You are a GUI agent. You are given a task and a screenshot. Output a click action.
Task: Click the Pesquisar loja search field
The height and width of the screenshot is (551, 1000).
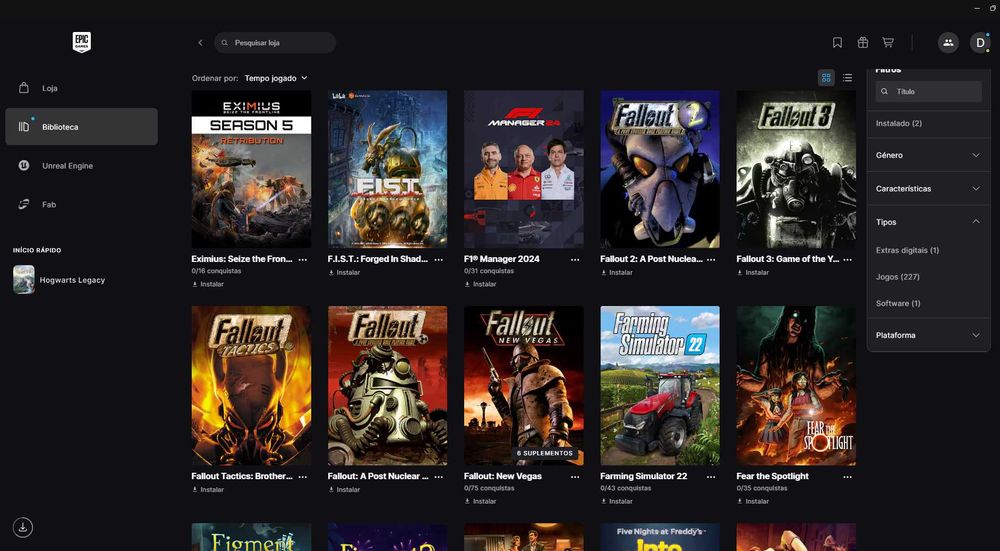(275, 43)
